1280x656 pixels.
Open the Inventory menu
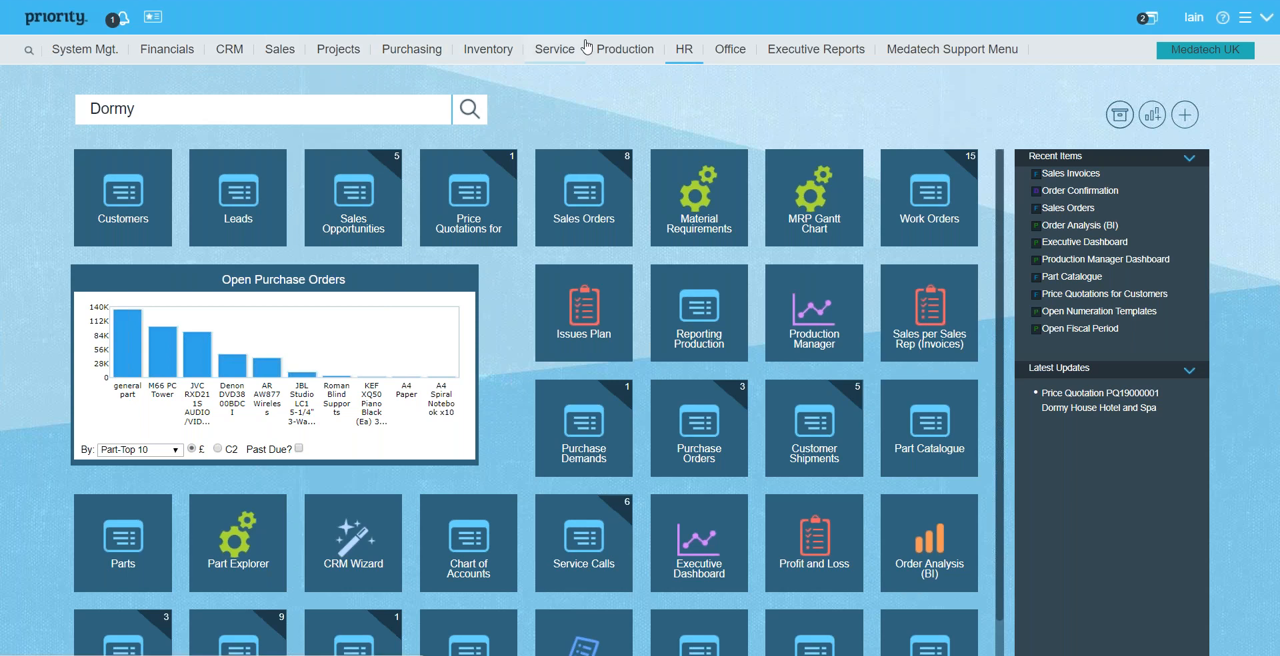(488, 49)
